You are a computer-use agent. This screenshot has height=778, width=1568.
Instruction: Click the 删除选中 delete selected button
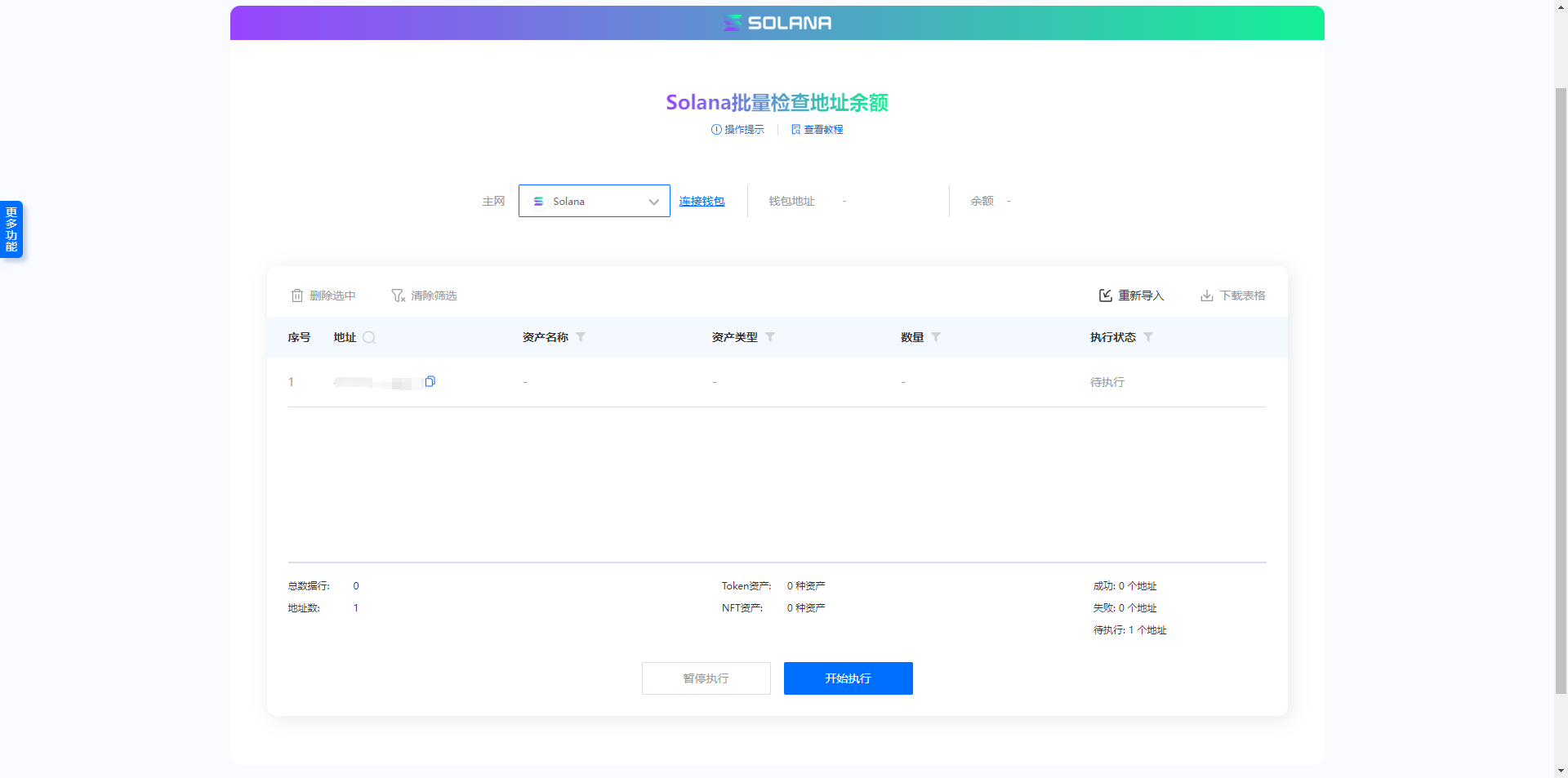(323, 296)
